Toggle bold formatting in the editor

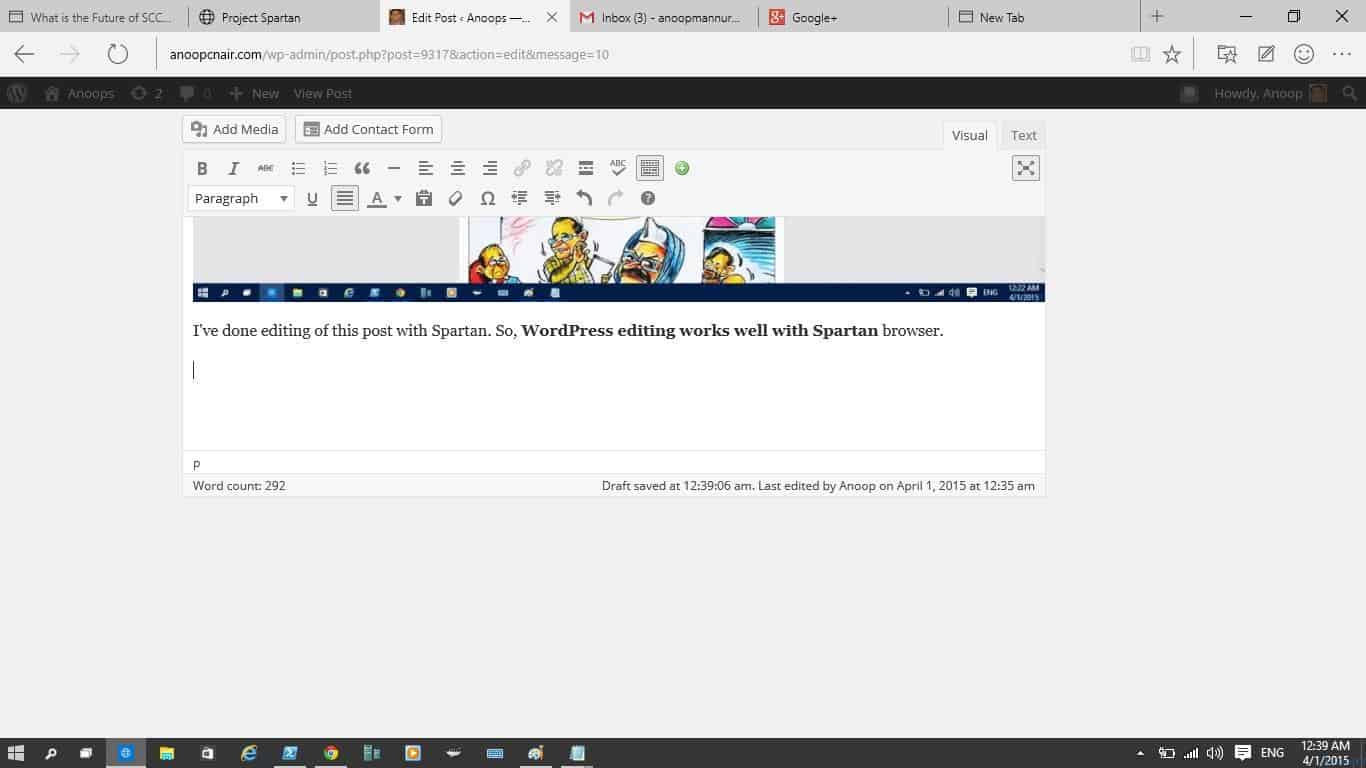click(202, 168)
